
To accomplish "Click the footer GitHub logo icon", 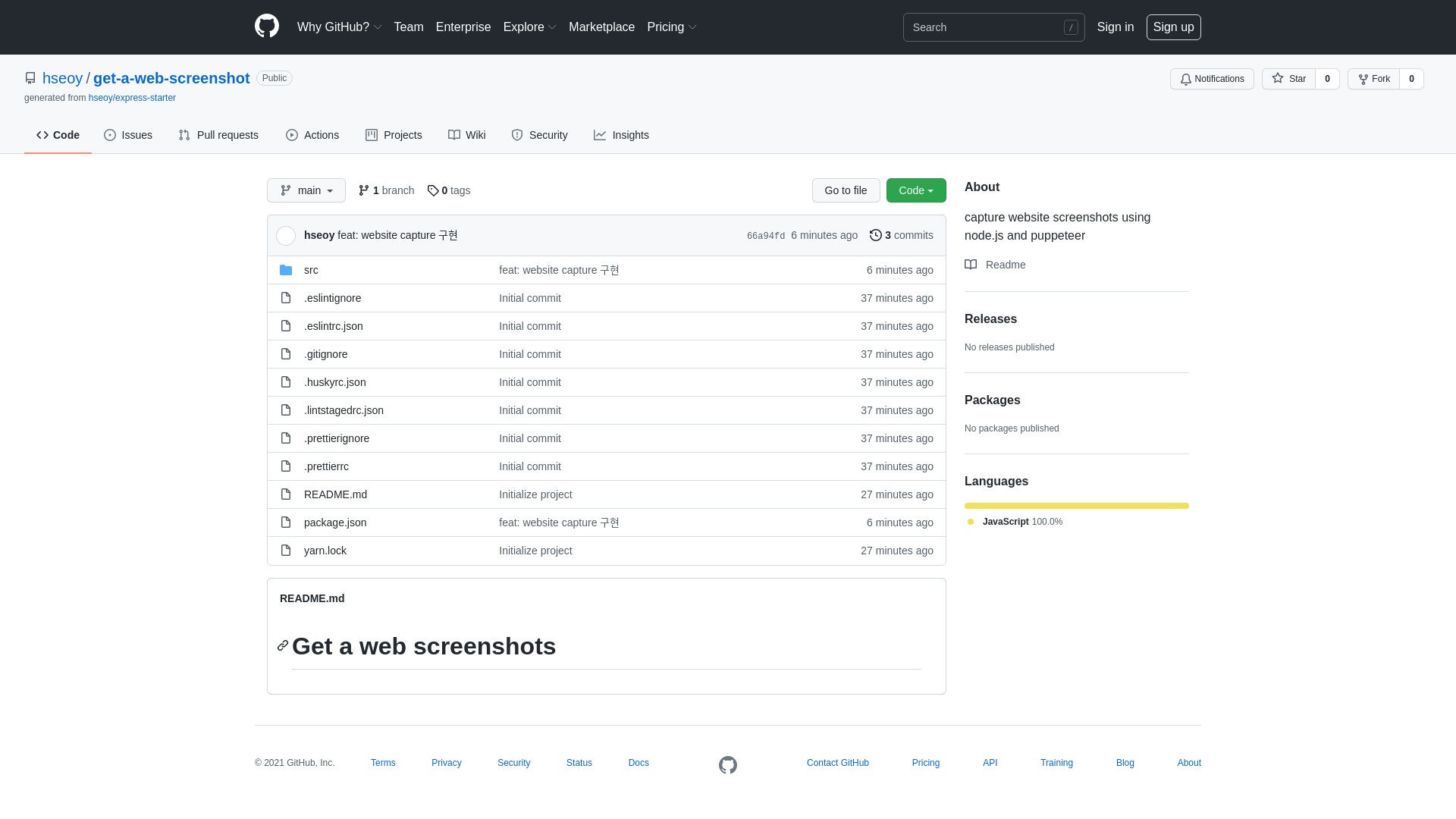I will (x=728, y=764).
